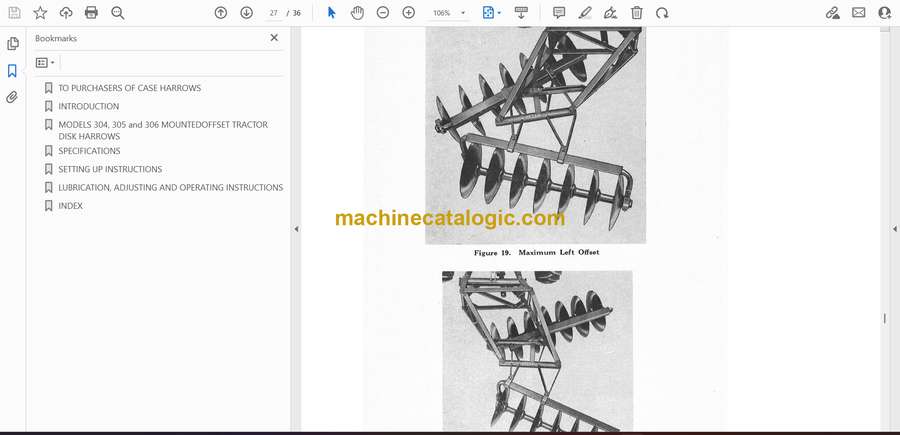
Task: Click the page number input field
Action: pos(273,13)
